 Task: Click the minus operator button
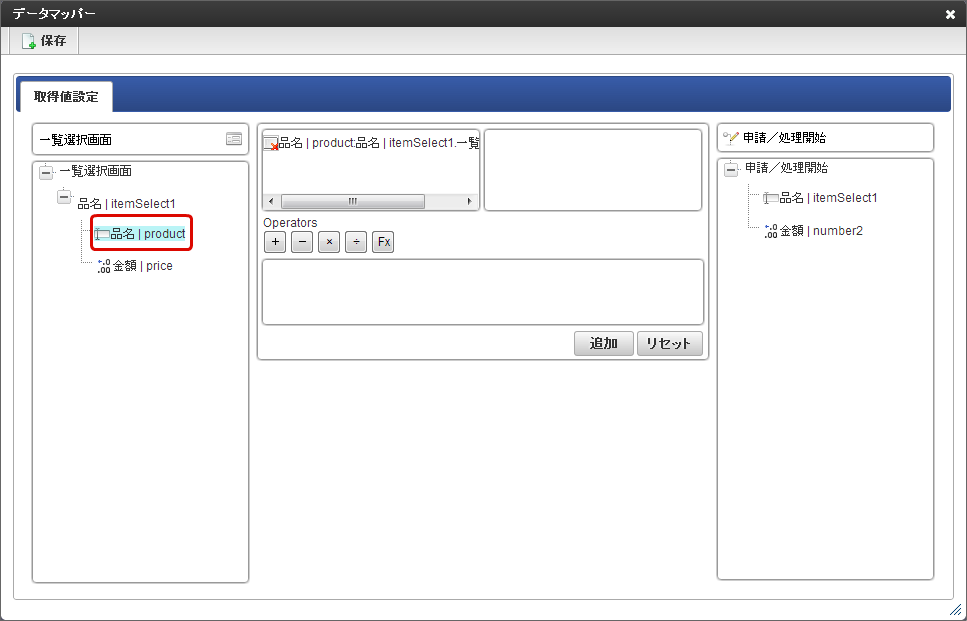[x=302, y=242]
